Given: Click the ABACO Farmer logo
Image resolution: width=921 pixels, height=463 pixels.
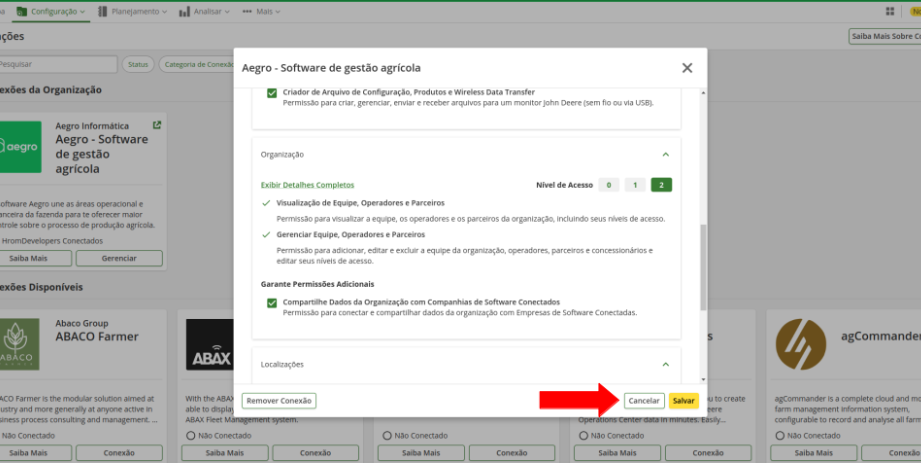Looking at the screenshot, I should tap(20, 344).
